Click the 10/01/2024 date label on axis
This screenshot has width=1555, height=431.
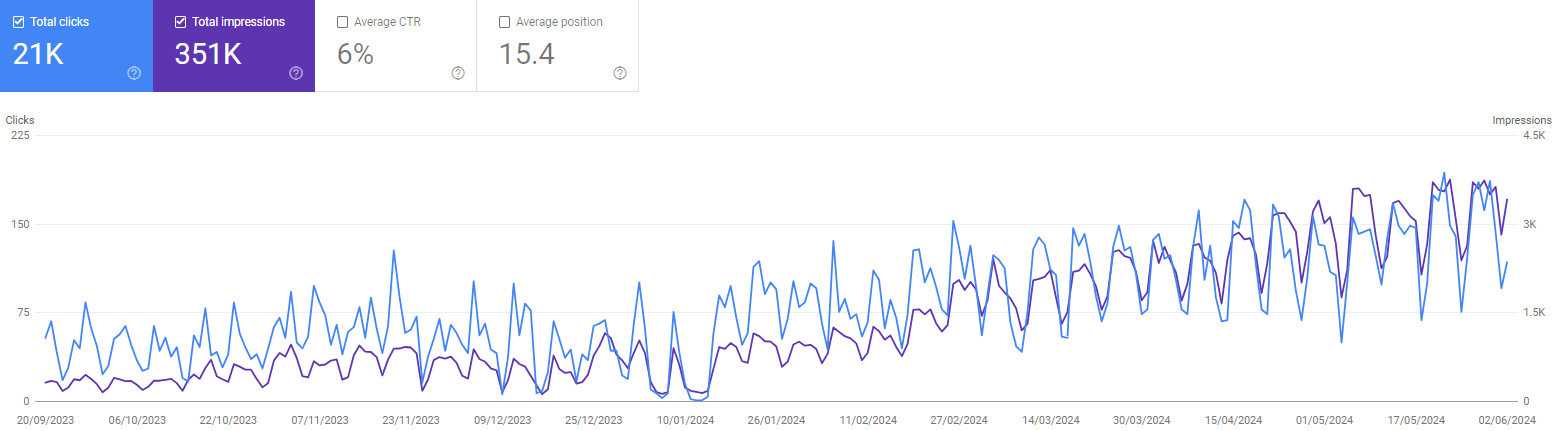pyautogui.click(x=685, y=420)
